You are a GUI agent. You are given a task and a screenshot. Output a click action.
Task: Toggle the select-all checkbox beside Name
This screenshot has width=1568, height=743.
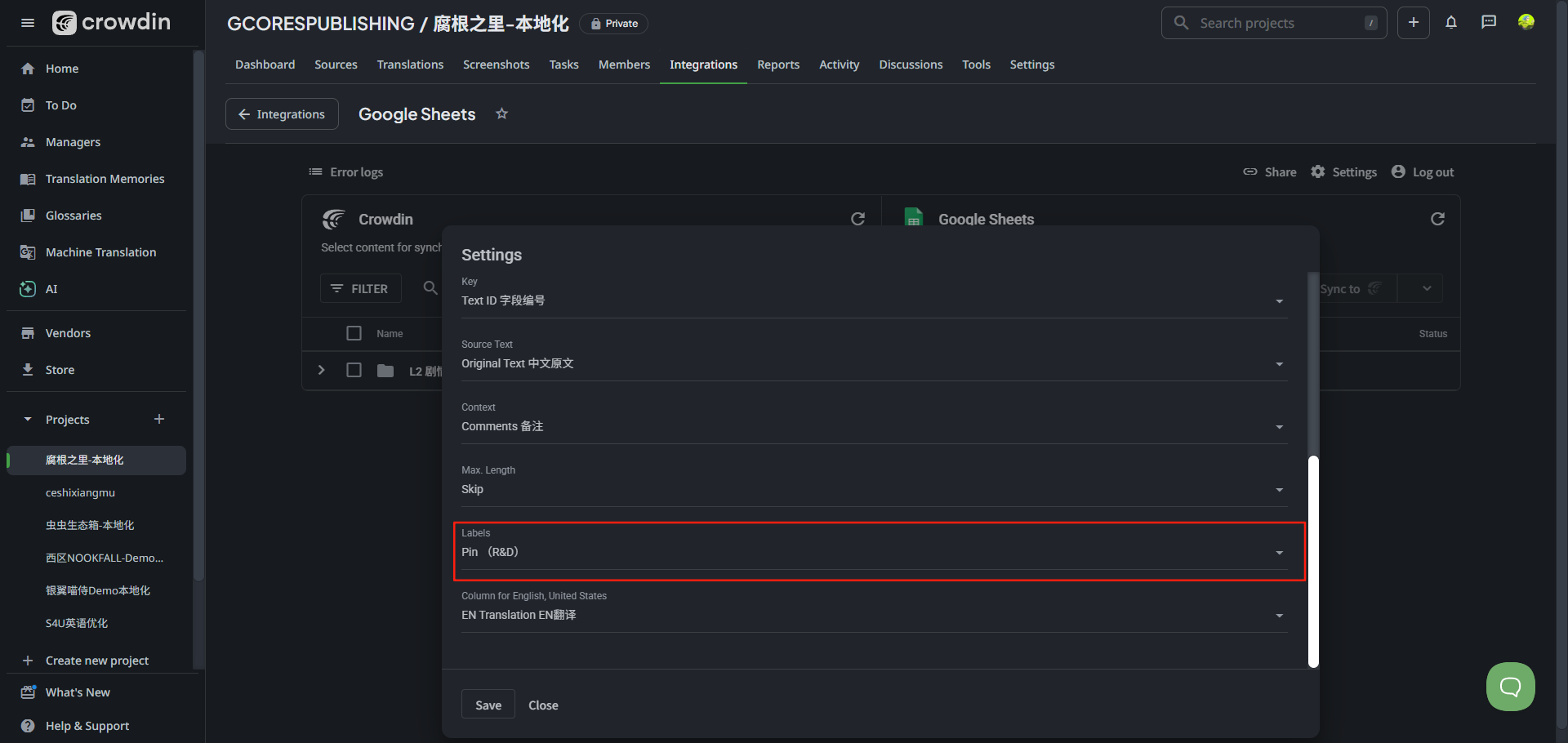pyautogui.click(x=354, y=333)
